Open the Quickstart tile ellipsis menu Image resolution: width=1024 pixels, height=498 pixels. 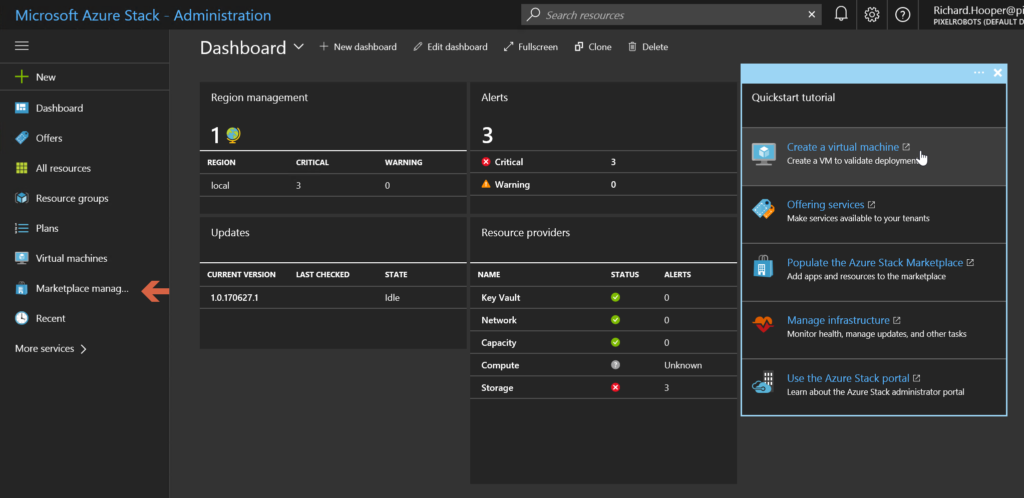(x=978, y=72)
